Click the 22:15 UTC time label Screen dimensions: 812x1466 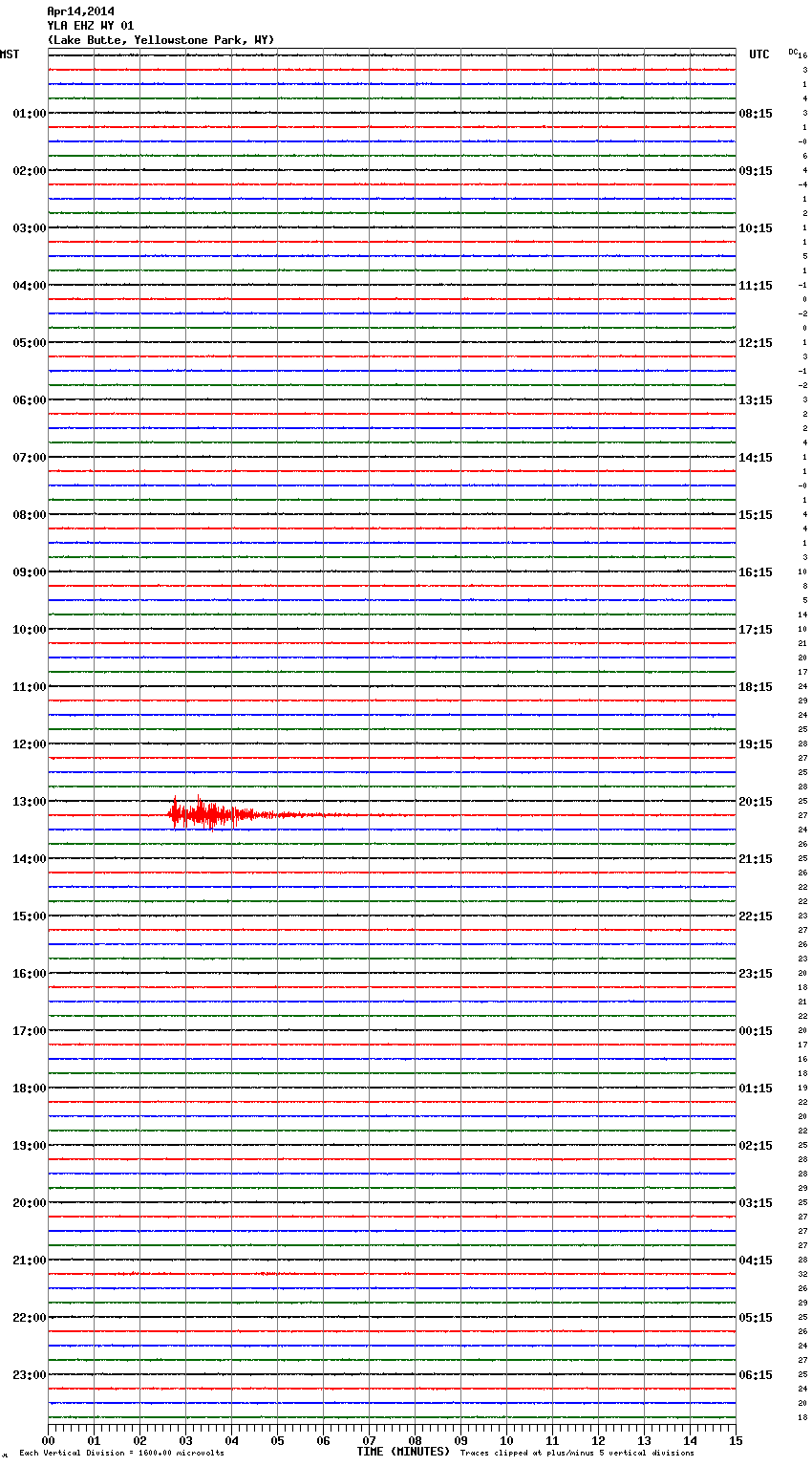756,916
